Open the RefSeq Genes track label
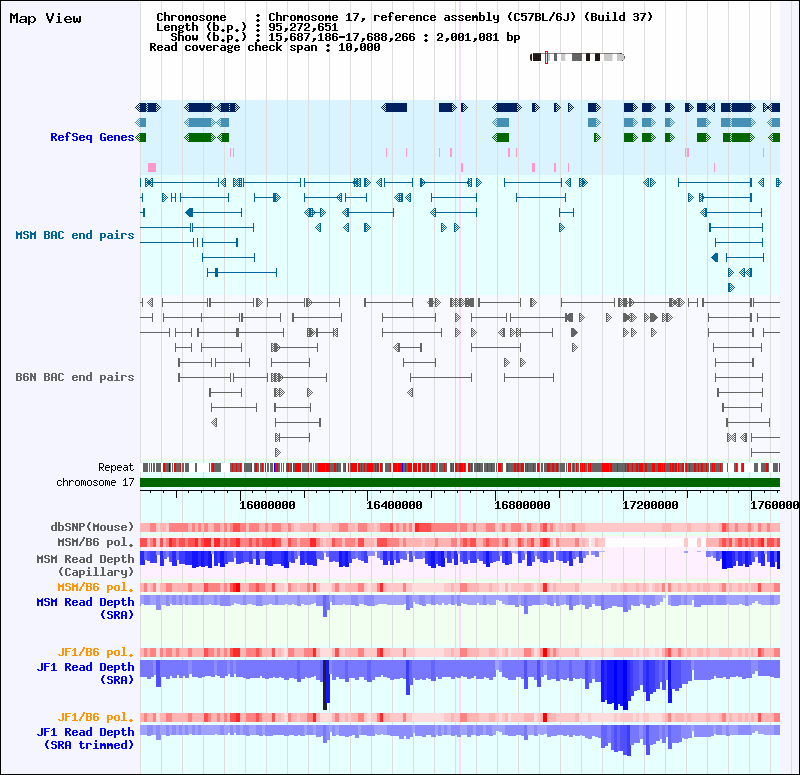 pyautogui.click(x=92, y=137)
